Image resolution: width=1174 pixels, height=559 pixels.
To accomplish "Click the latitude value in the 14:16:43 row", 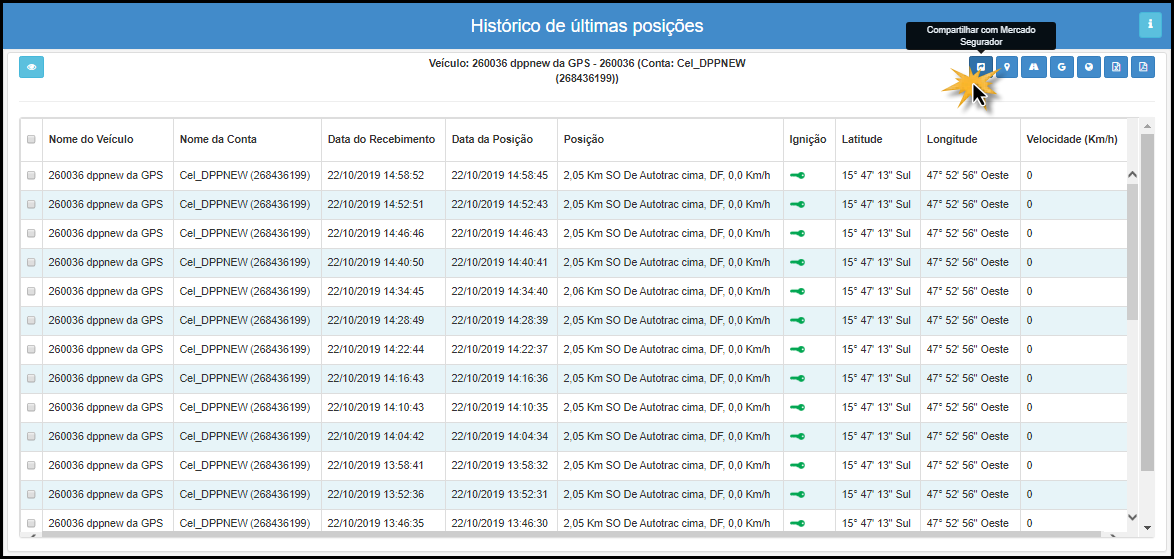I will tap(876, 379).
